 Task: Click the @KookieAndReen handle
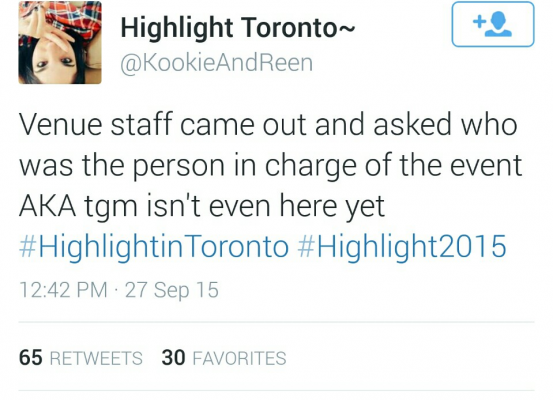pyautogui.click(x=217, y=63)
